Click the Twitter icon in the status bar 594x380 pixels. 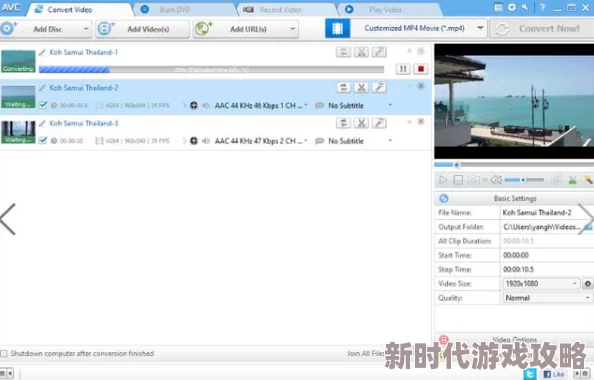click(530, 374)
